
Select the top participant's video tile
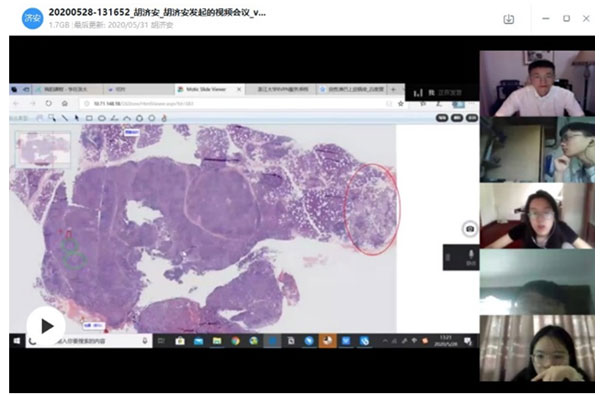[537, 83]
